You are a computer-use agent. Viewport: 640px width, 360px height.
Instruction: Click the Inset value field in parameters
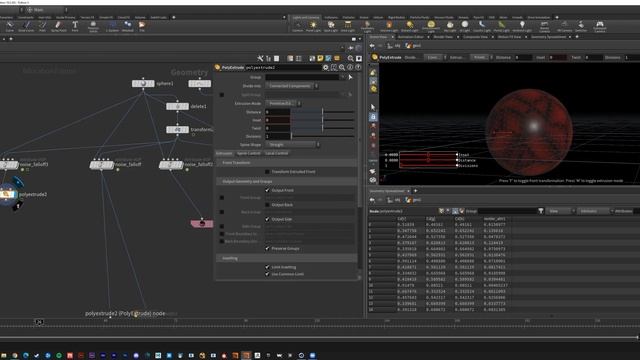pyautogui.click(x=278, y=120)
